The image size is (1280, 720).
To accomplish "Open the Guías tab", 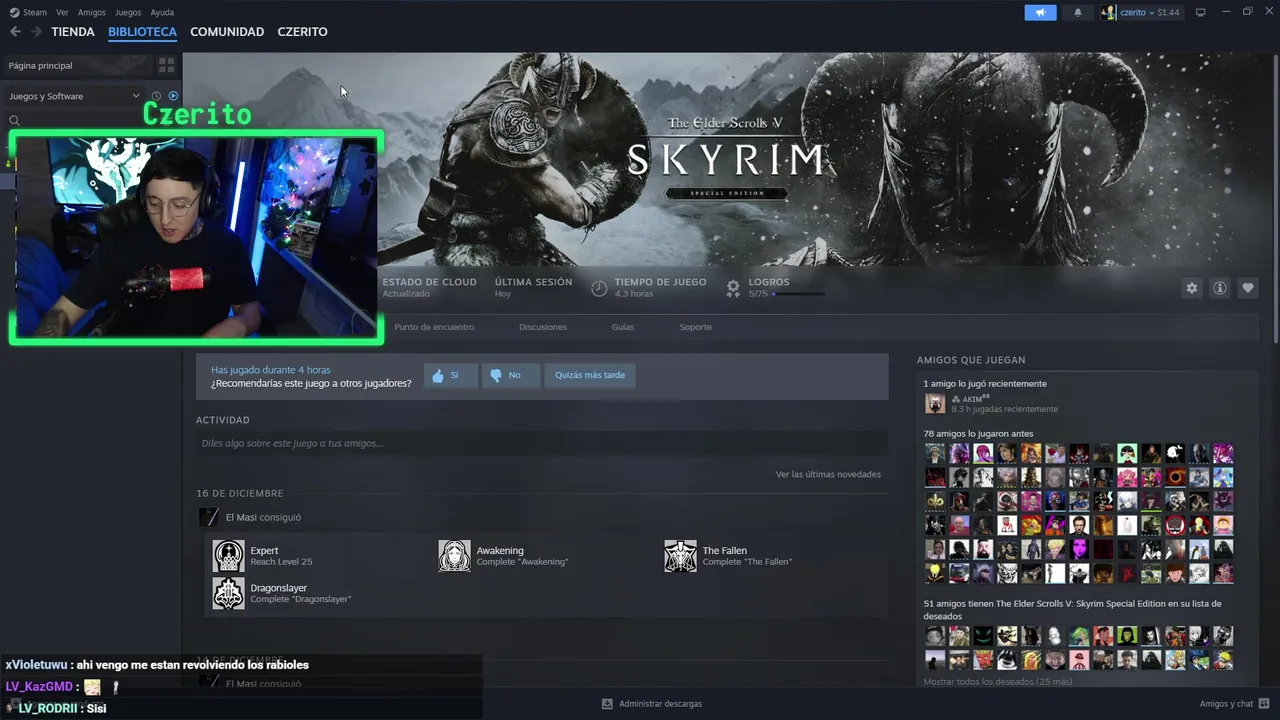I will [x=623, y=327].
